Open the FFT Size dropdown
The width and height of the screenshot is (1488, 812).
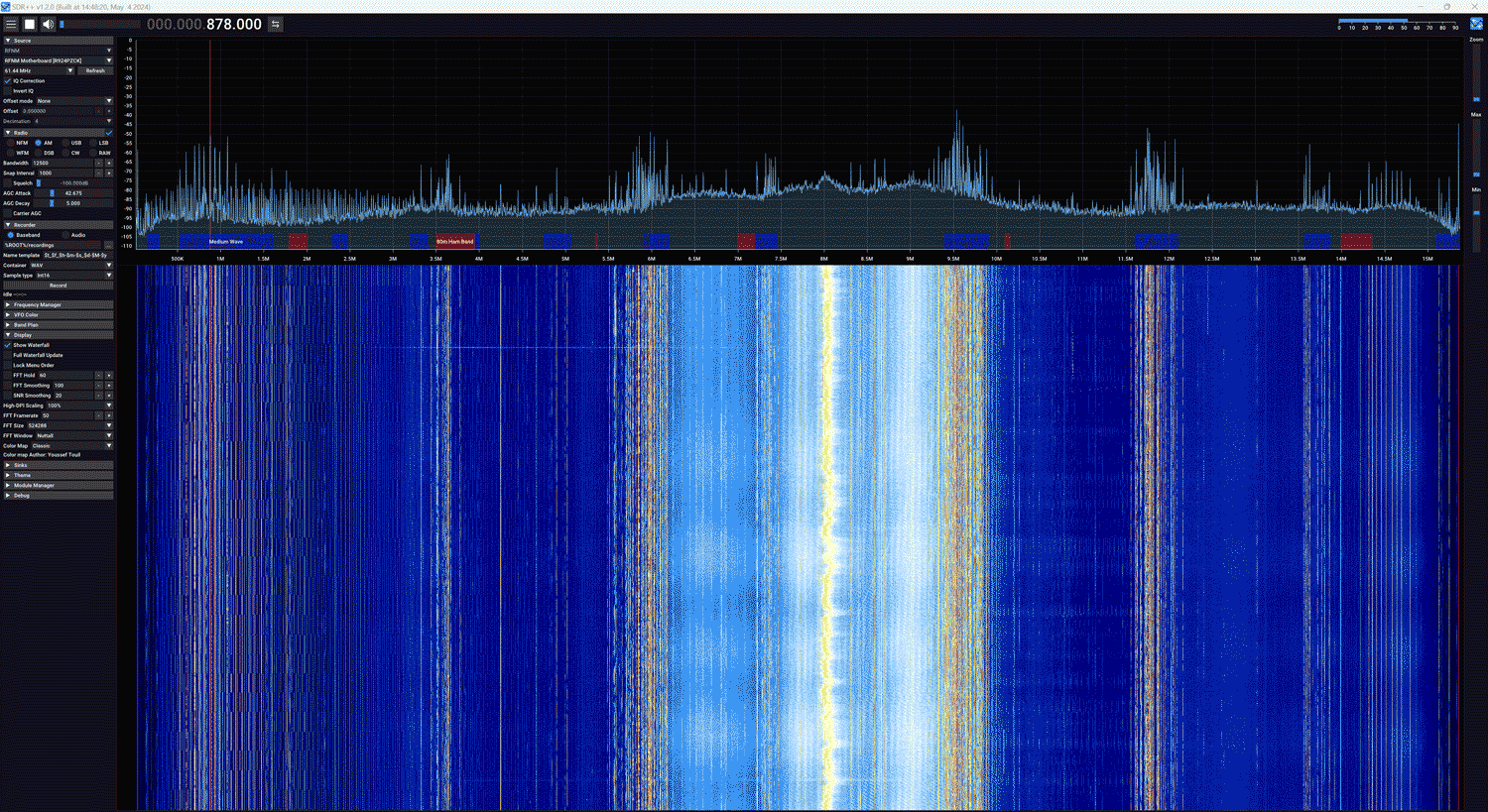pyautogui.click(x=70, y=425)
